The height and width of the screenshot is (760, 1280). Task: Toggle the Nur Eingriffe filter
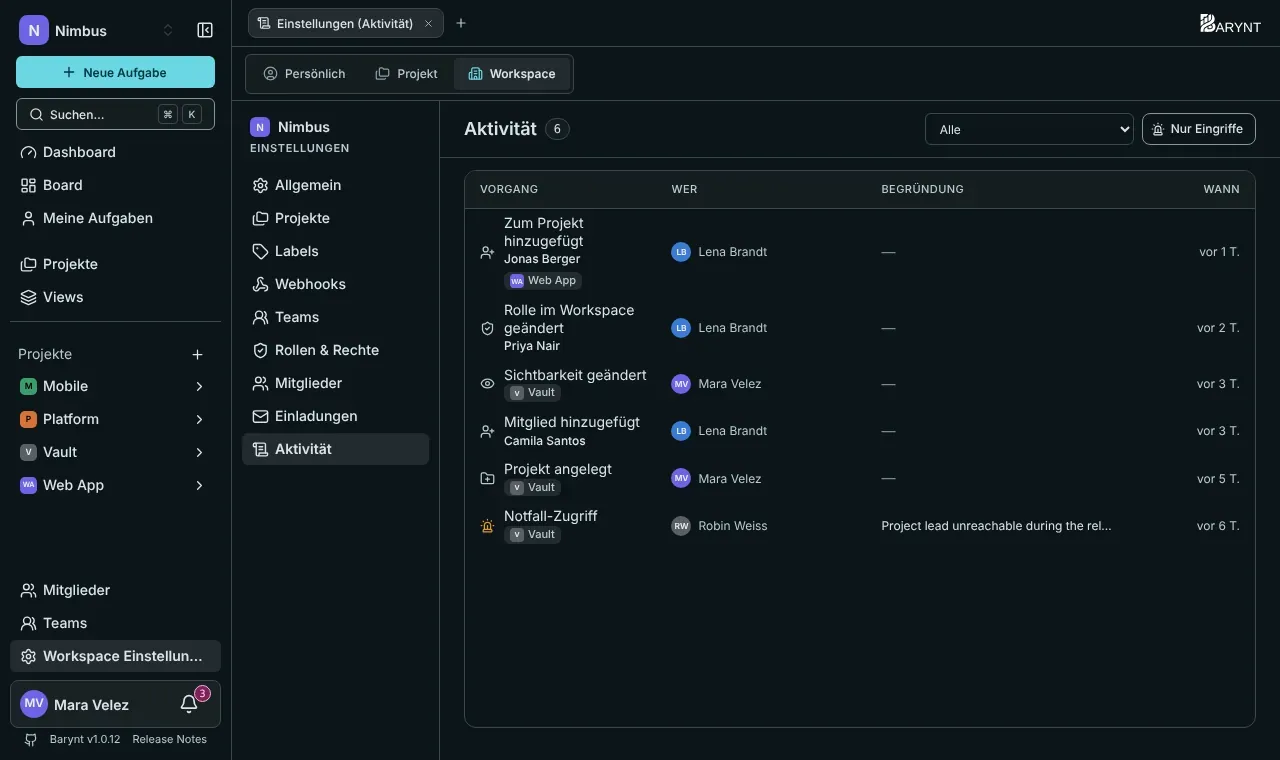point(1198,129)
